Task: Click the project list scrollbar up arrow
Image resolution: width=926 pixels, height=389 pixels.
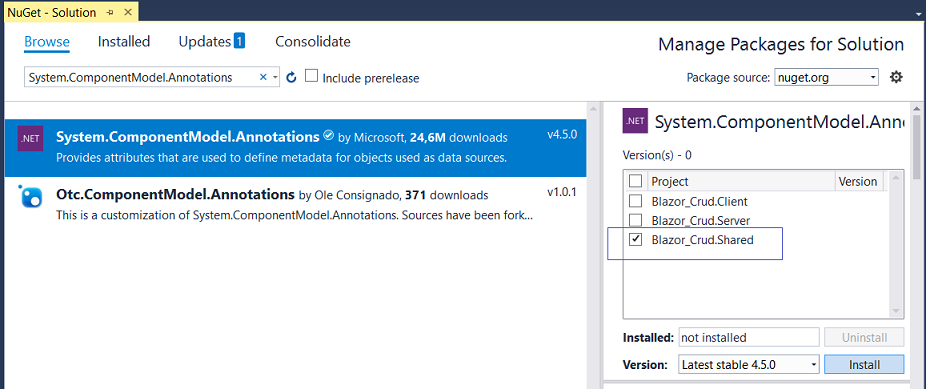Action: point(896,178)
